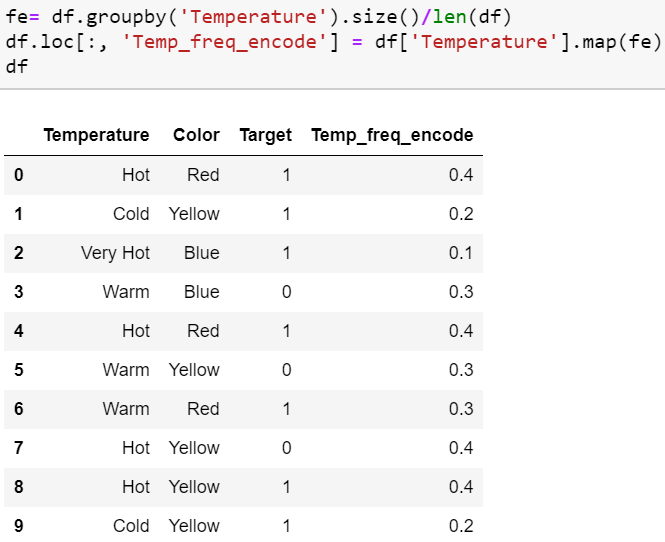The height and width of the screenshot is (542, 665).
Task: Click row index 5 in the table
Action: click(19, 370)
